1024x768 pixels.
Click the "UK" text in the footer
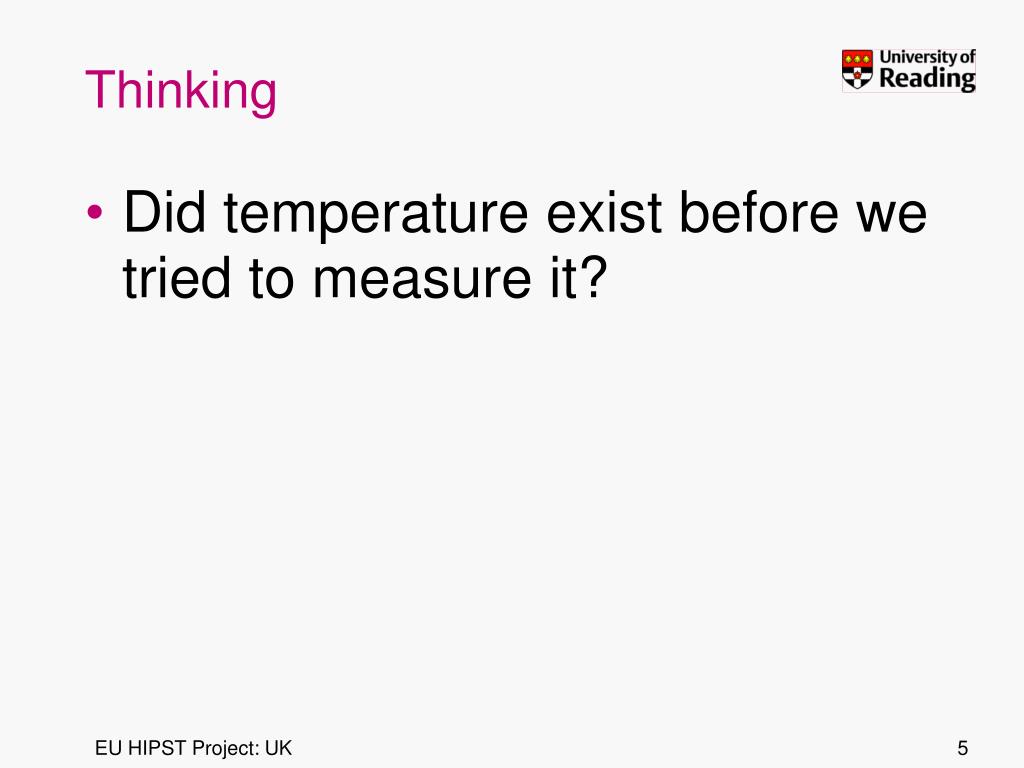click(x=278, y=748)
